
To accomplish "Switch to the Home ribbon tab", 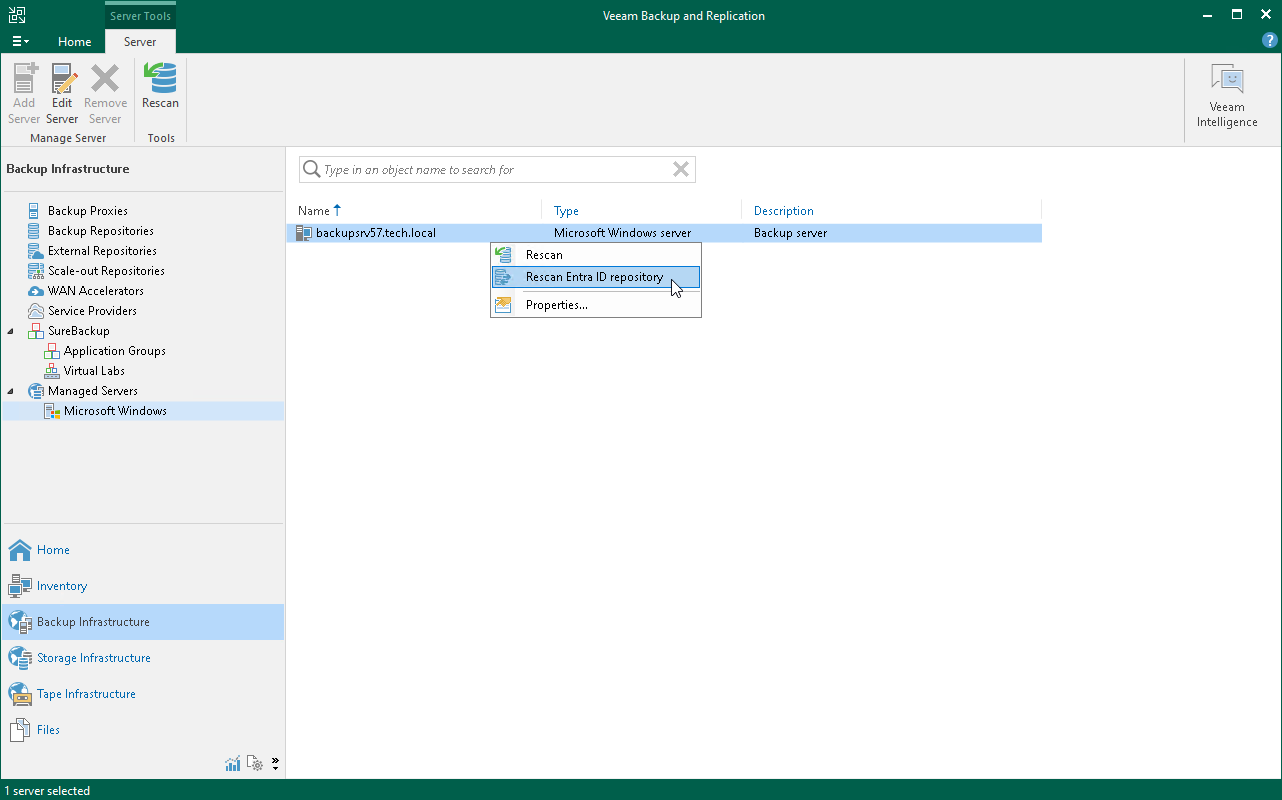I will [75, 41].
